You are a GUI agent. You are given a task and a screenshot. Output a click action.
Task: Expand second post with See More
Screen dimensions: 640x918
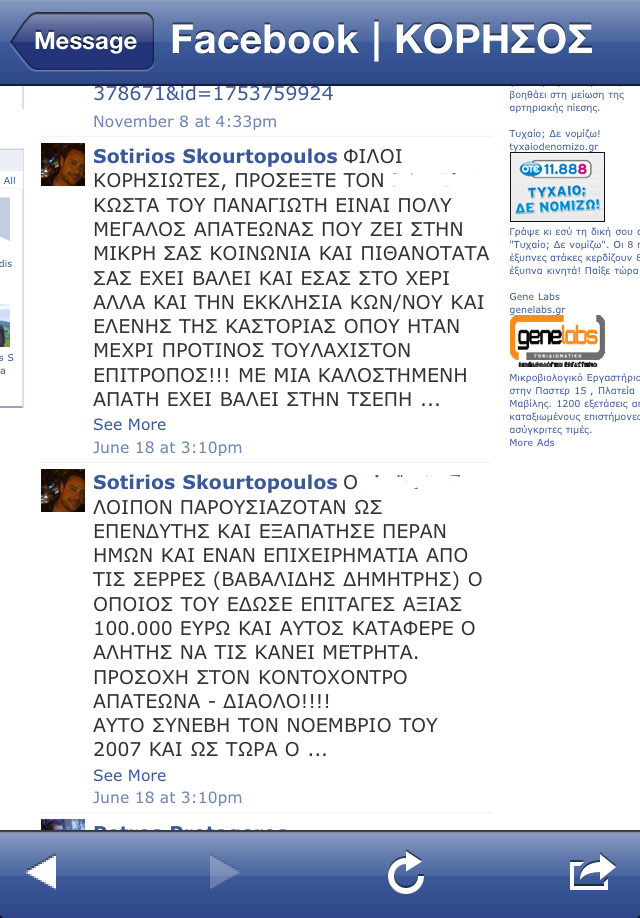(129, 775)
